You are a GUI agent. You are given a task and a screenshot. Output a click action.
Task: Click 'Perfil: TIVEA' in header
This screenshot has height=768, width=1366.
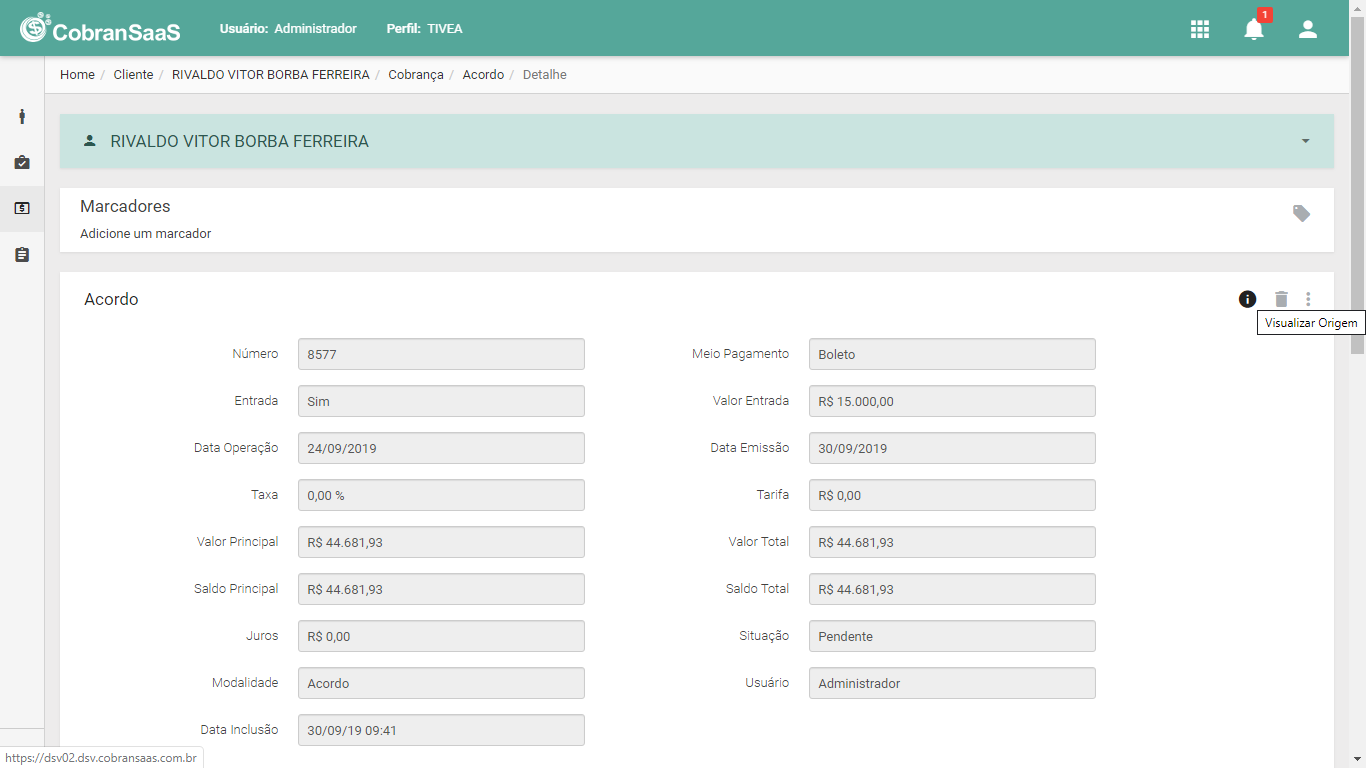(424, 29)
